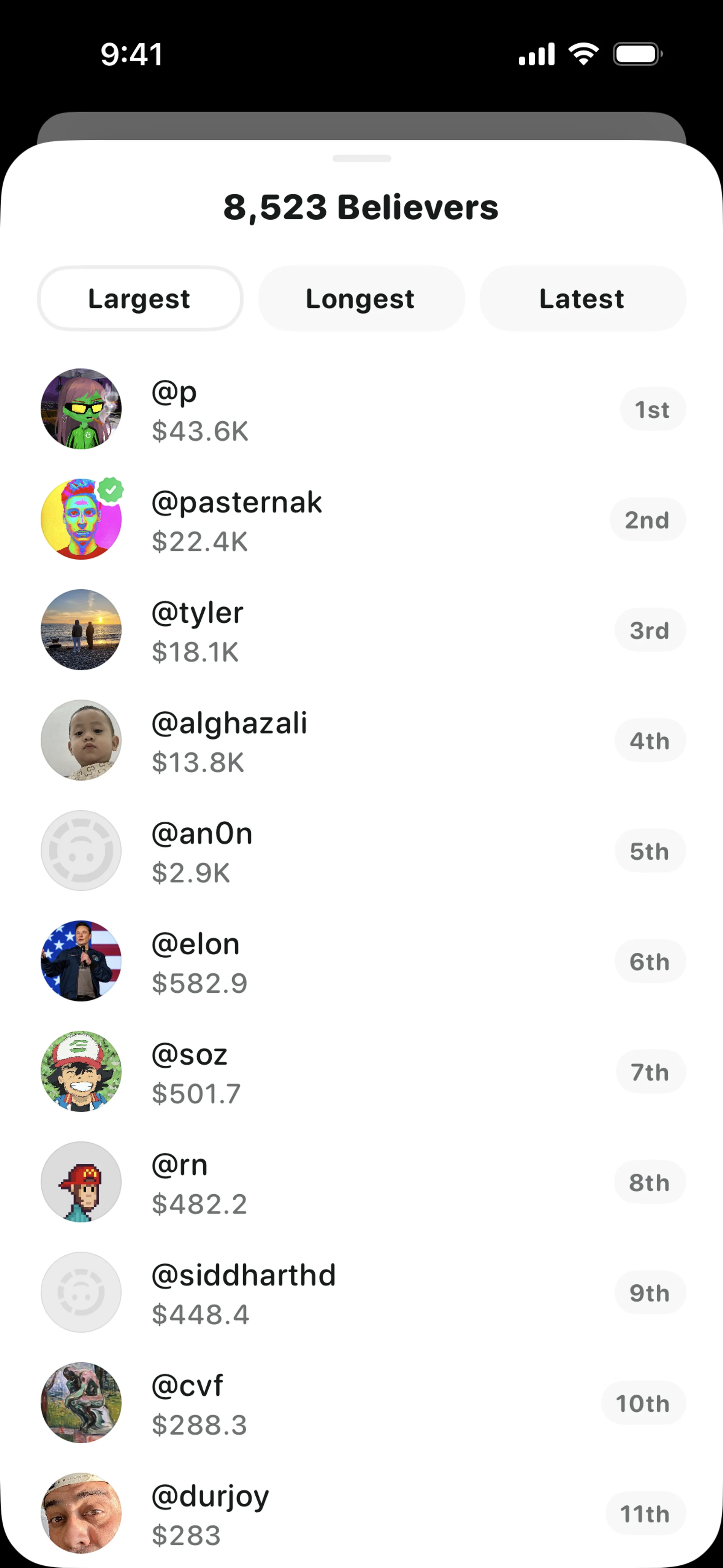Tap @soz's cartoon cap avatar
The width and height of the screenshot is (723, 1568).
[81, 1071]
